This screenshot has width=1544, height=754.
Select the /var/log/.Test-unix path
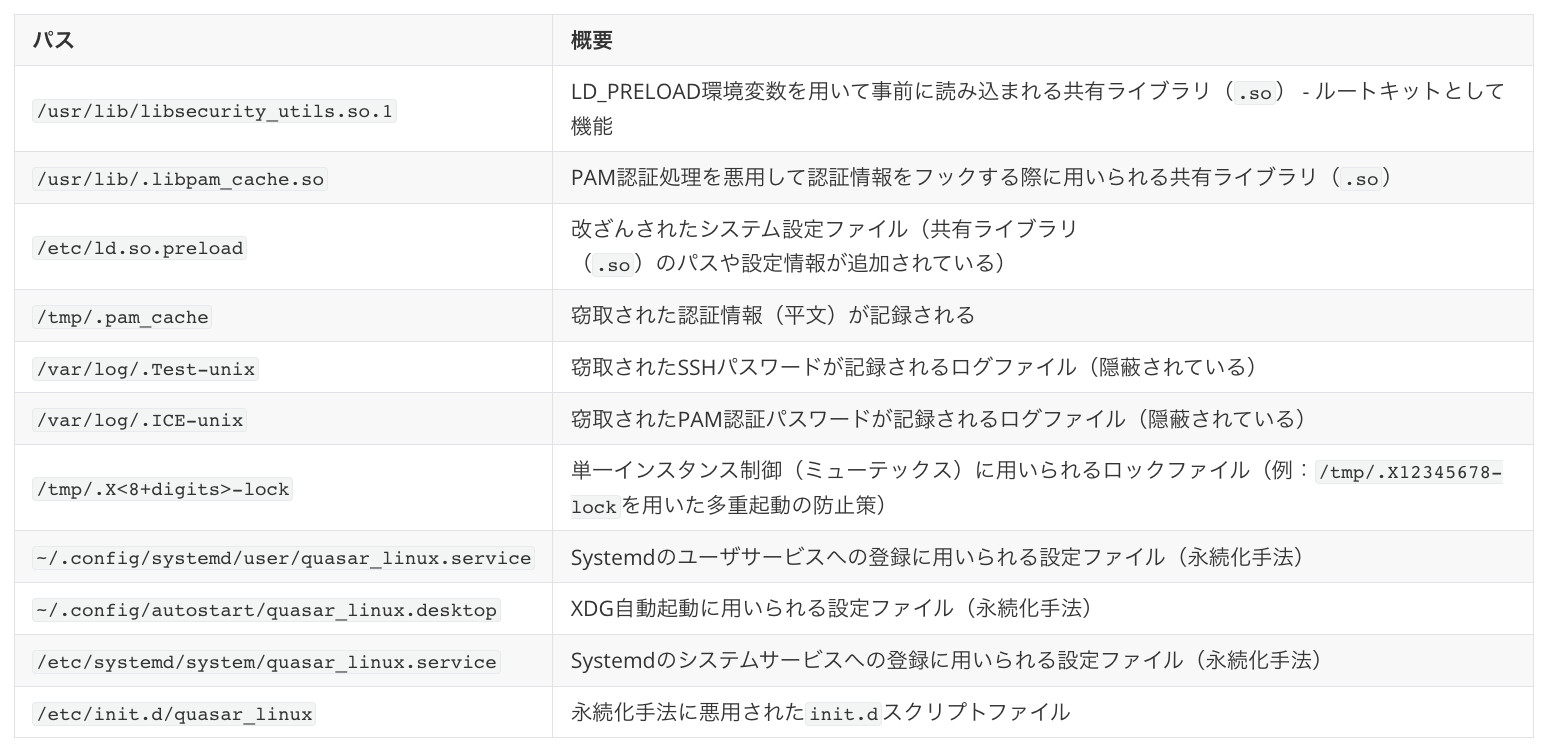coord(146,369)
